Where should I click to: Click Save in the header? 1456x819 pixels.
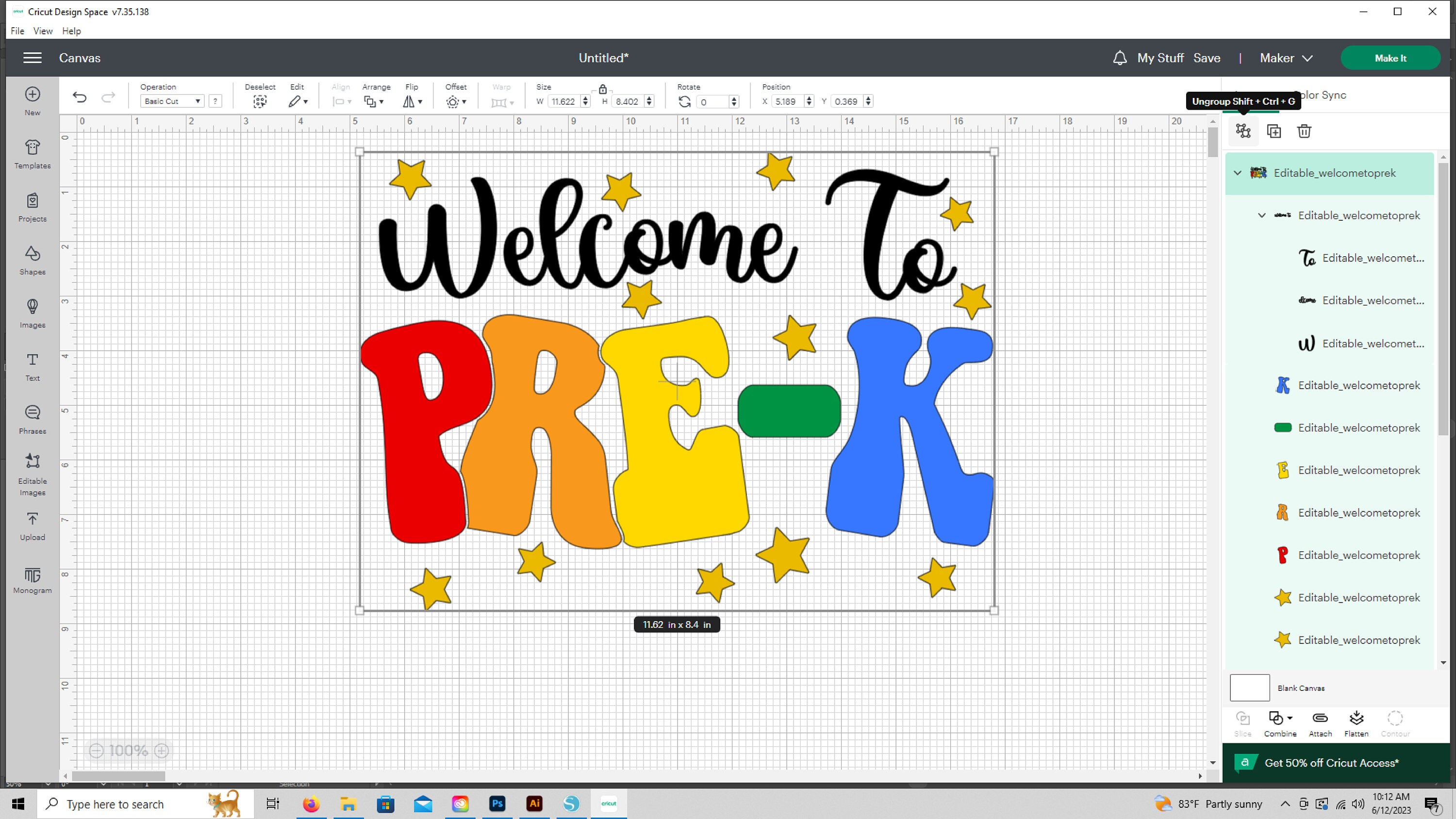(1207, 58)
